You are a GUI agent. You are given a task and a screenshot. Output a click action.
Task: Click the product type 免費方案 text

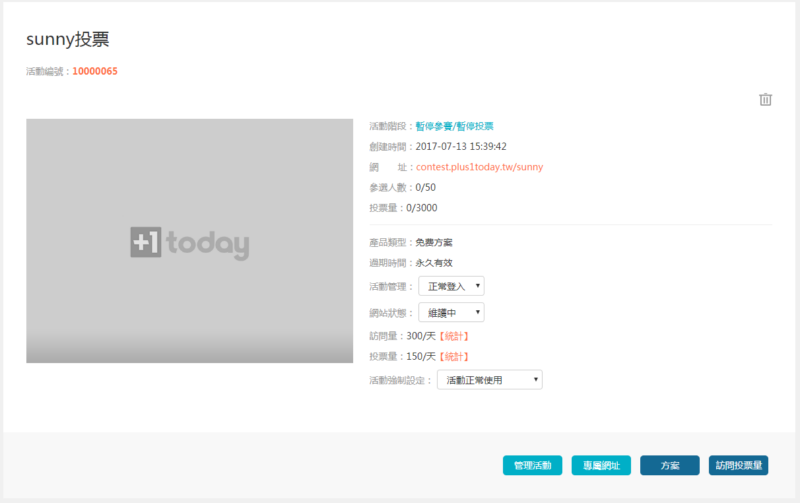pos(434,242)
